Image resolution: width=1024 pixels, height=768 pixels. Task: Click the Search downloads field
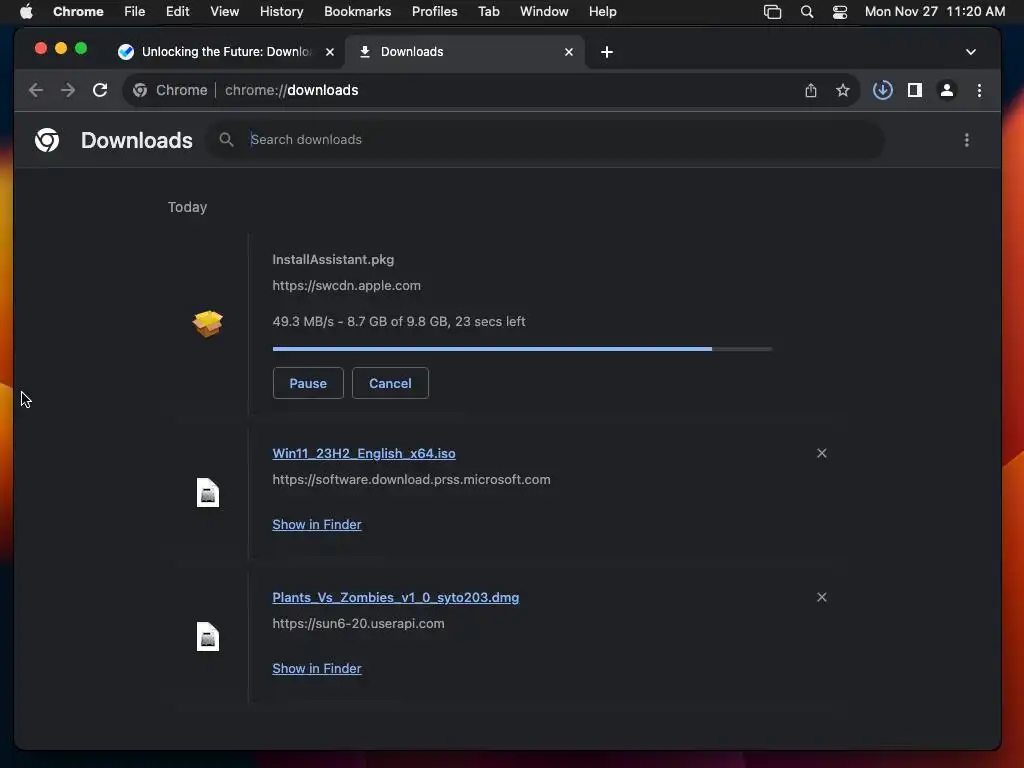point(545,140)
